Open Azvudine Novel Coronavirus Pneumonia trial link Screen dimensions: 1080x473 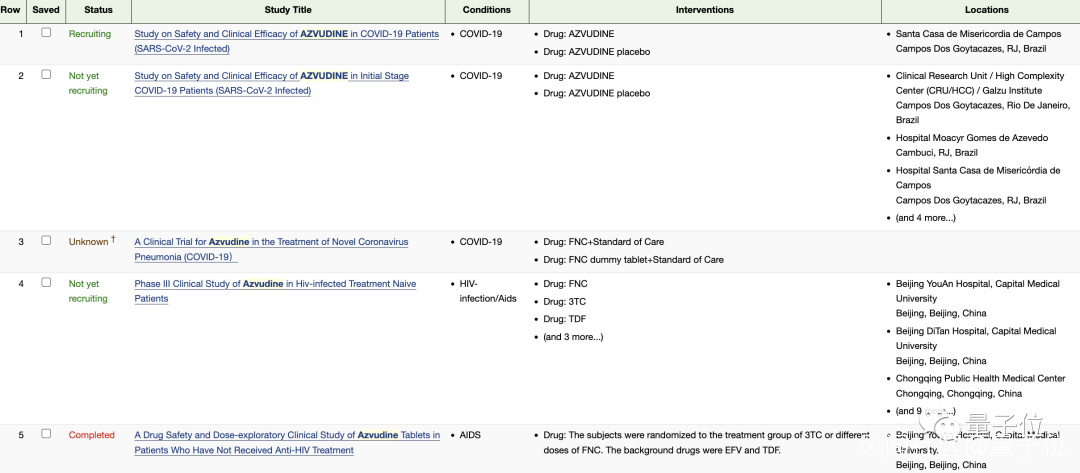(x=271, y=249)
